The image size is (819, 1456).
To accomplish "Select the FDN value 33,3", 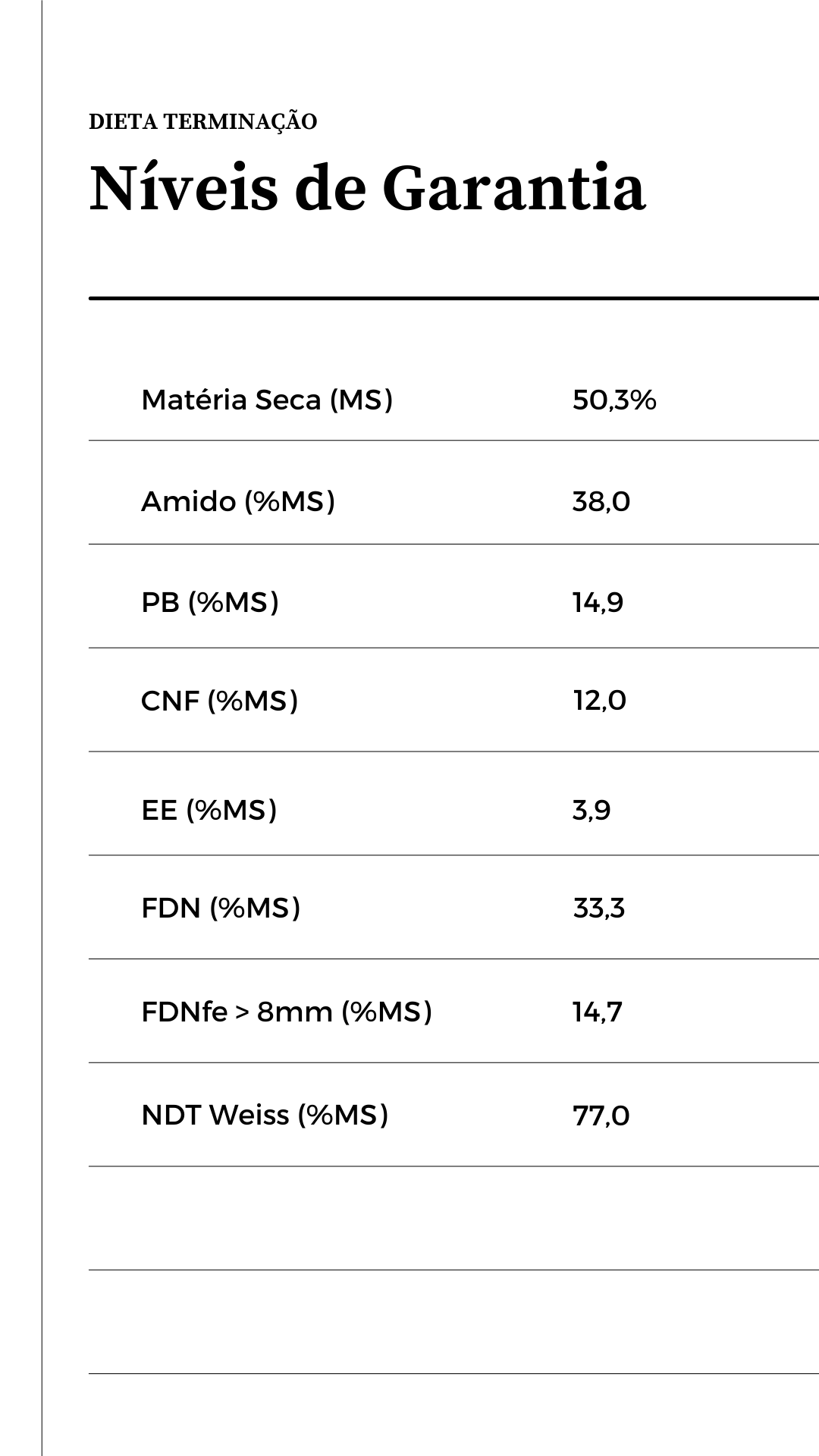I will (x=598, y=908).
